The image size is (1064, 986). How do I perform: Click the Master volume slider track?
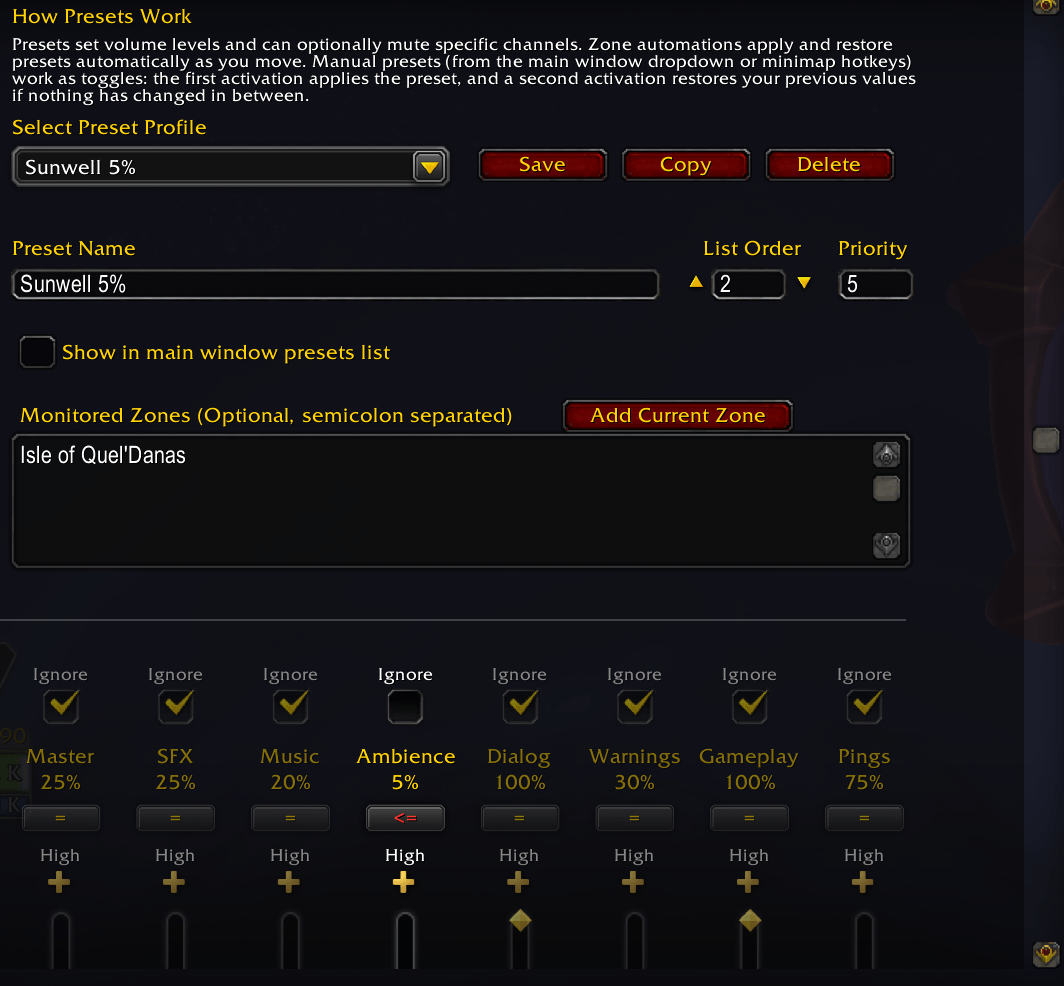pyautogui.click(x=61, y=942)
